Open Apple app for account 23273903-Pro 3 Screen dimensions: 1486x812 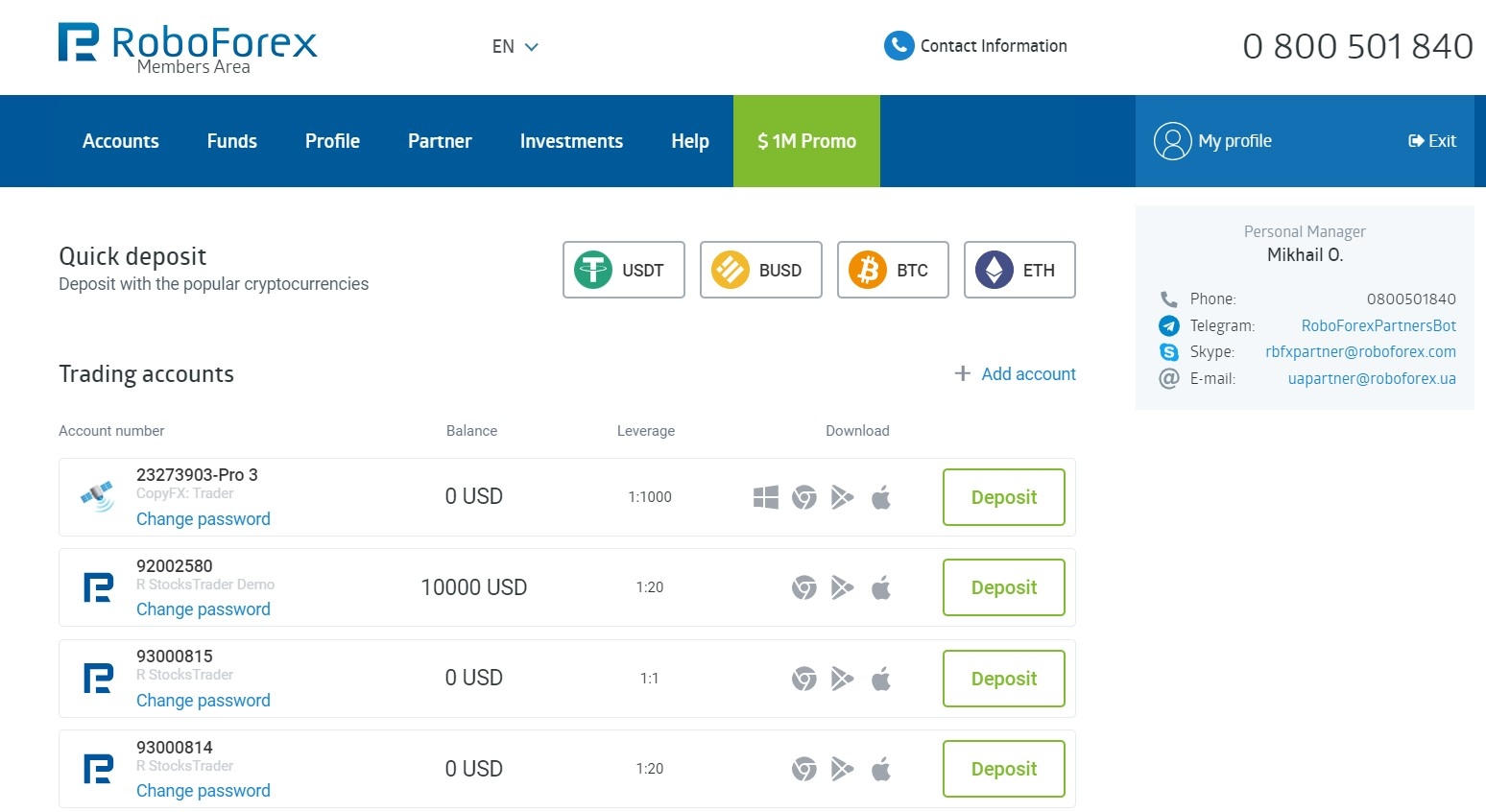pyautogui.click(x=881, y=497)
